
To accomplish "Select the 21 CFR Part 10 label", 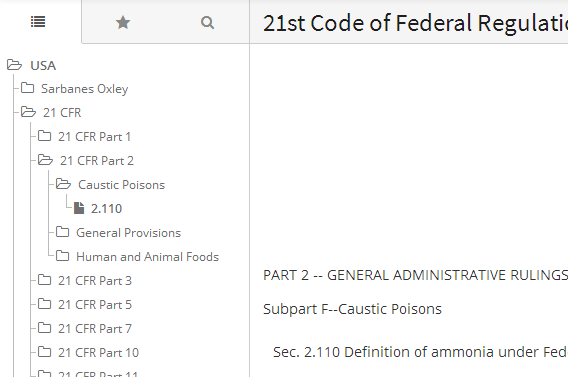I will pos(99,352).
